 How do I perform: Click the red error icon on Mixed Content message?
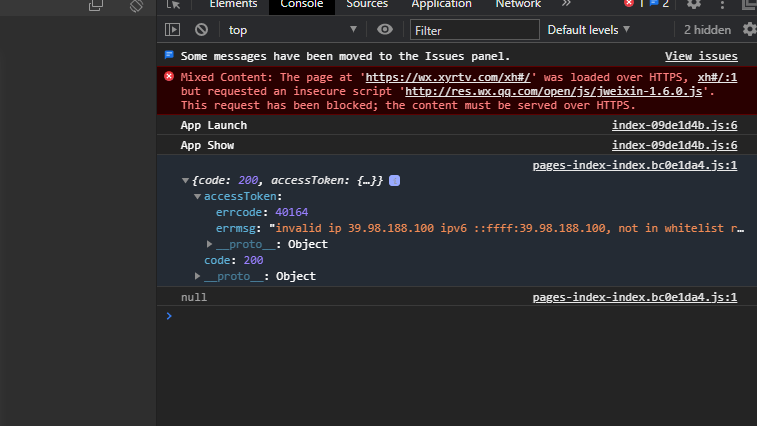coord(169,76)
